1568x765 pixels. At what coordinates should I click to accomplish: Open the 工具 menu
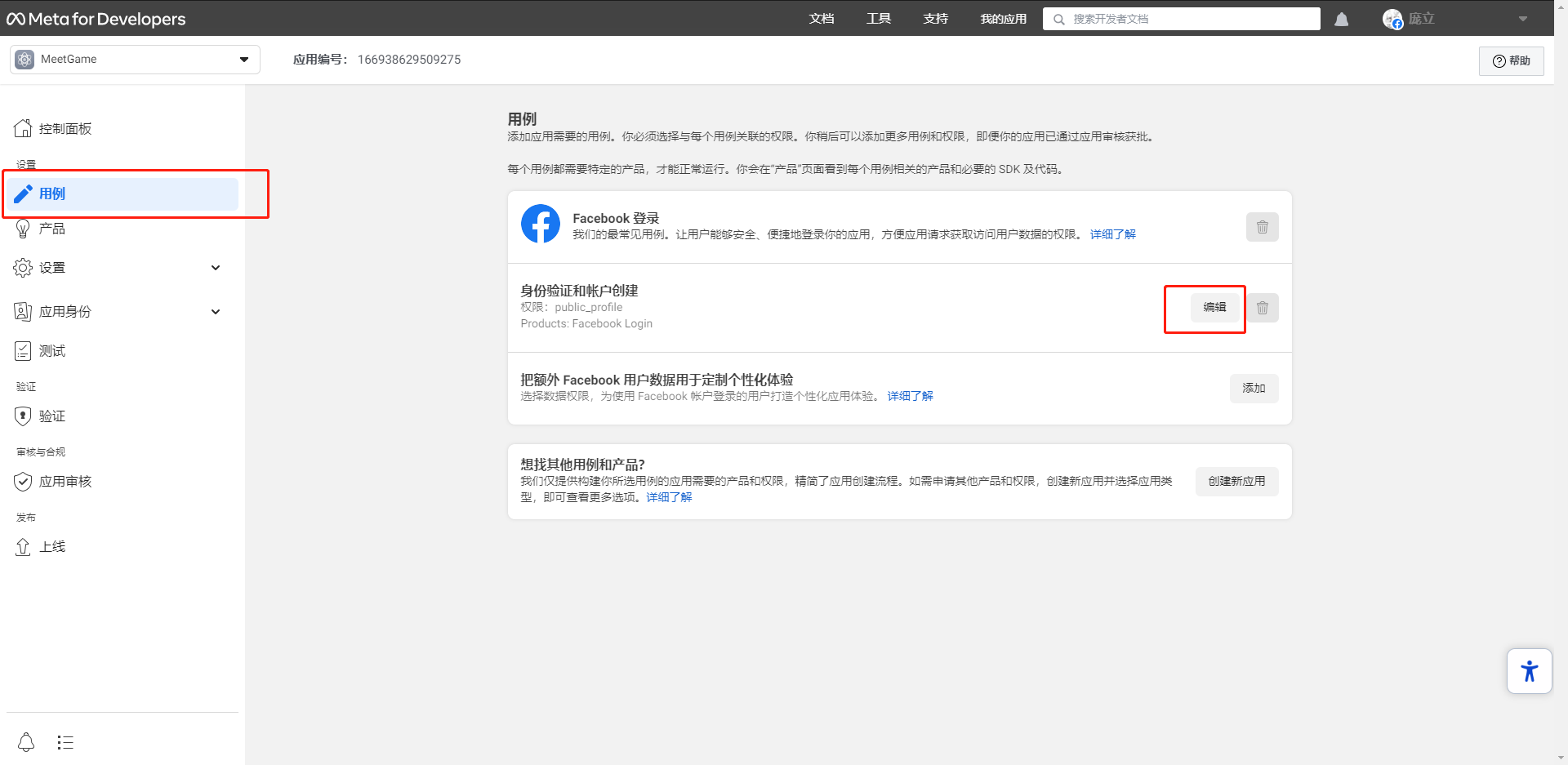tap(879, 19)
